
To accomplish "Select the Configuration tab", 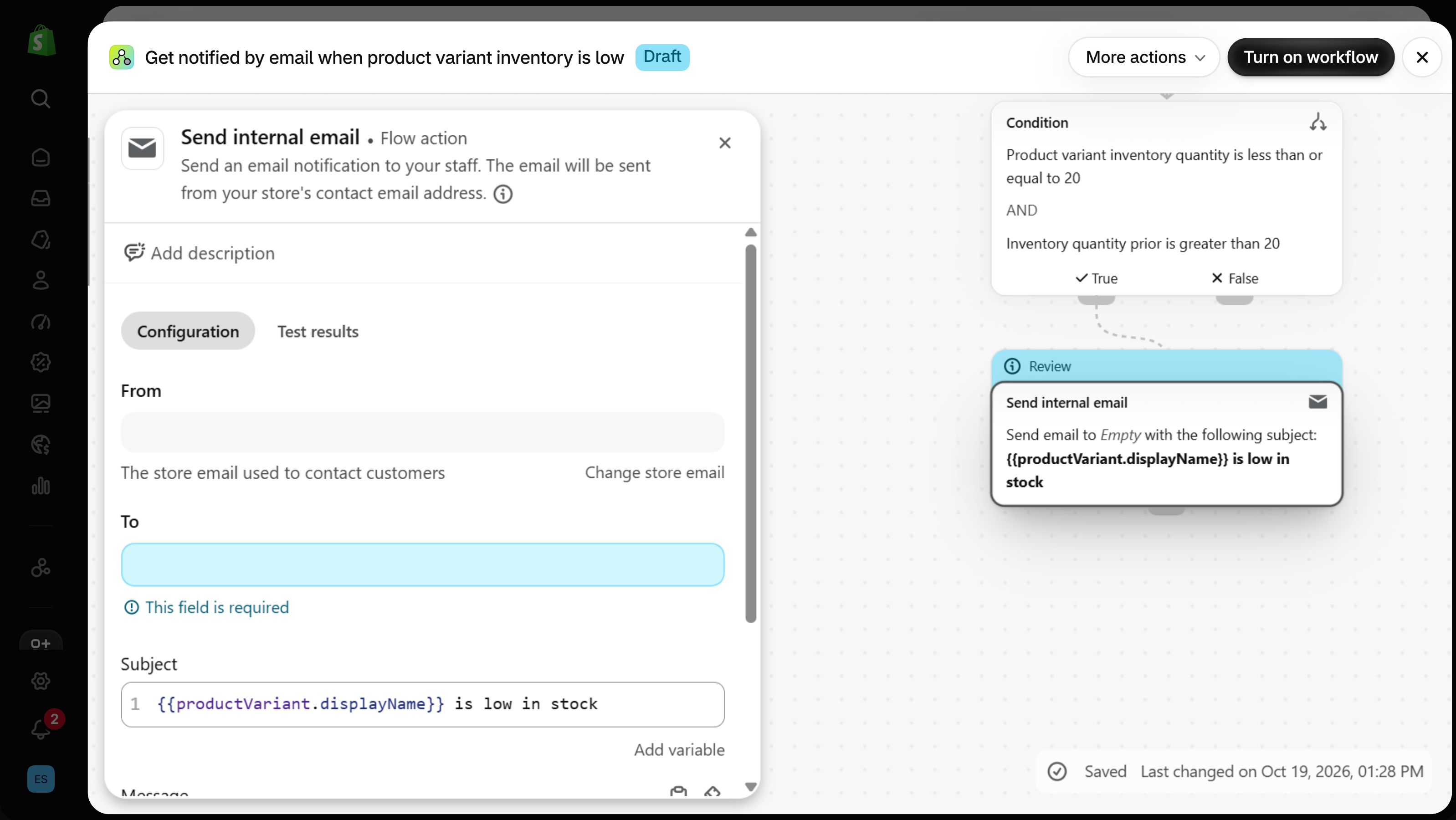I will coord(188,331).
